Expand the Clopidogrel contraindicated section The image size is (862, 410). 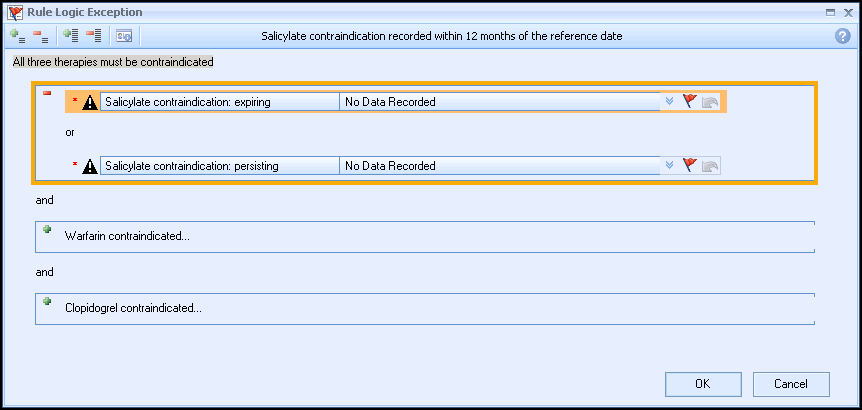[47, 301]
